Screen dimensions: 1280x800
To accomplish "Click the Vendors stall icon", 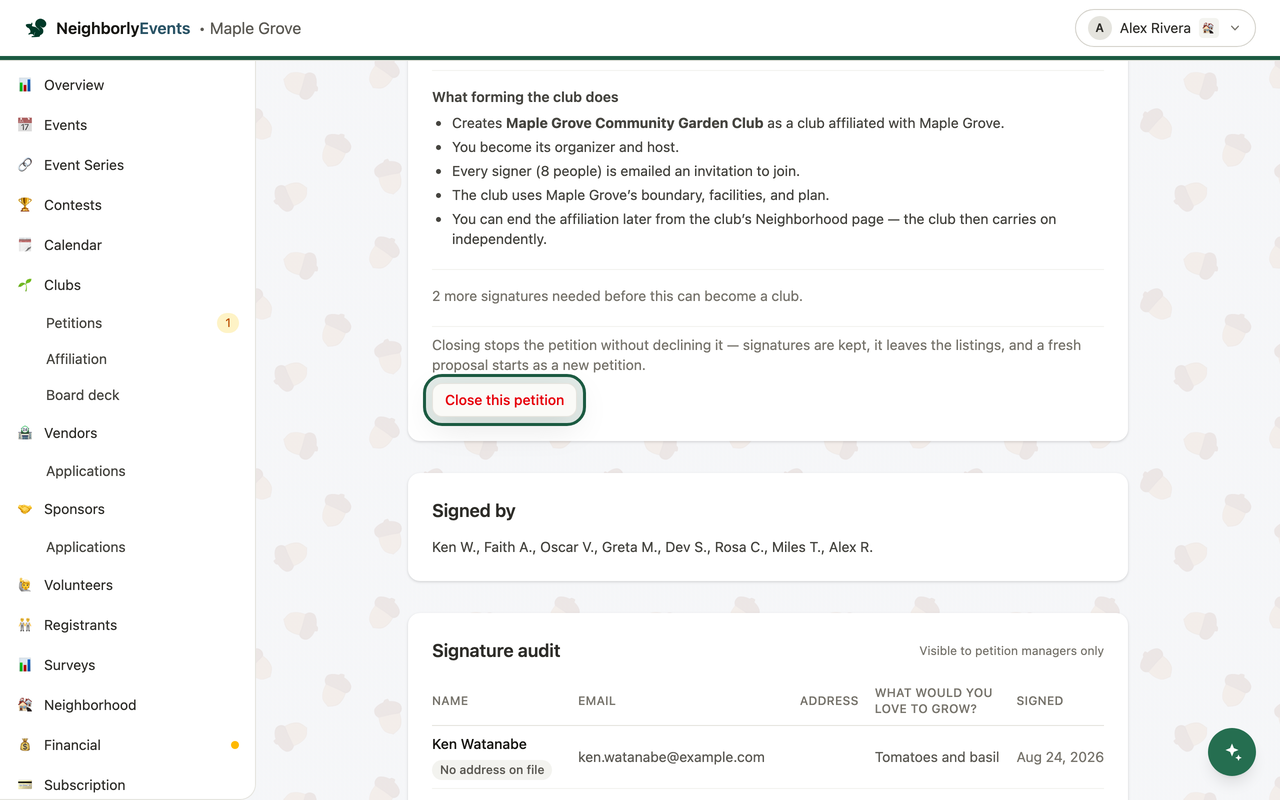I will coord(25,433).
